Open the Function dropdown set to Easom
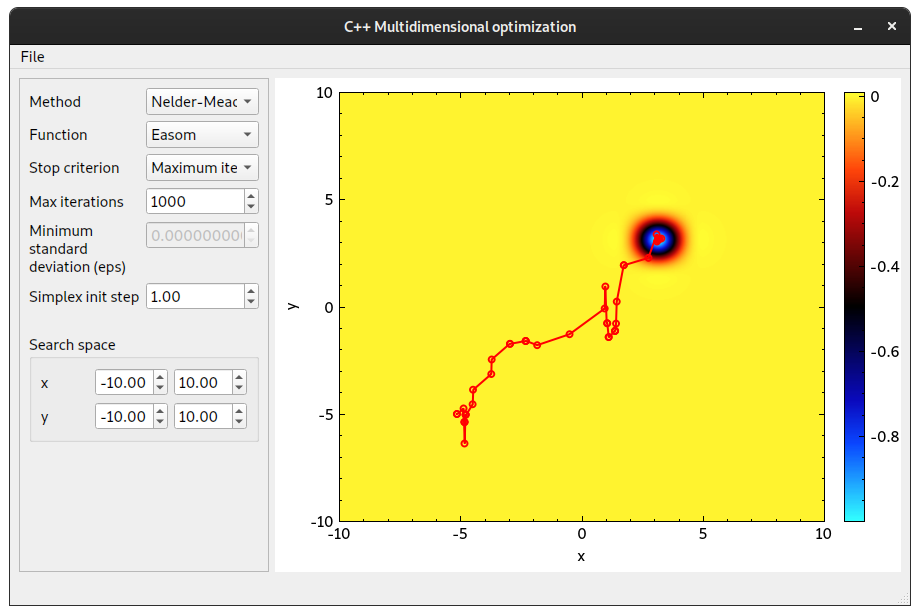Viewport: 920px width, 615px height. [x=202, y=134]
